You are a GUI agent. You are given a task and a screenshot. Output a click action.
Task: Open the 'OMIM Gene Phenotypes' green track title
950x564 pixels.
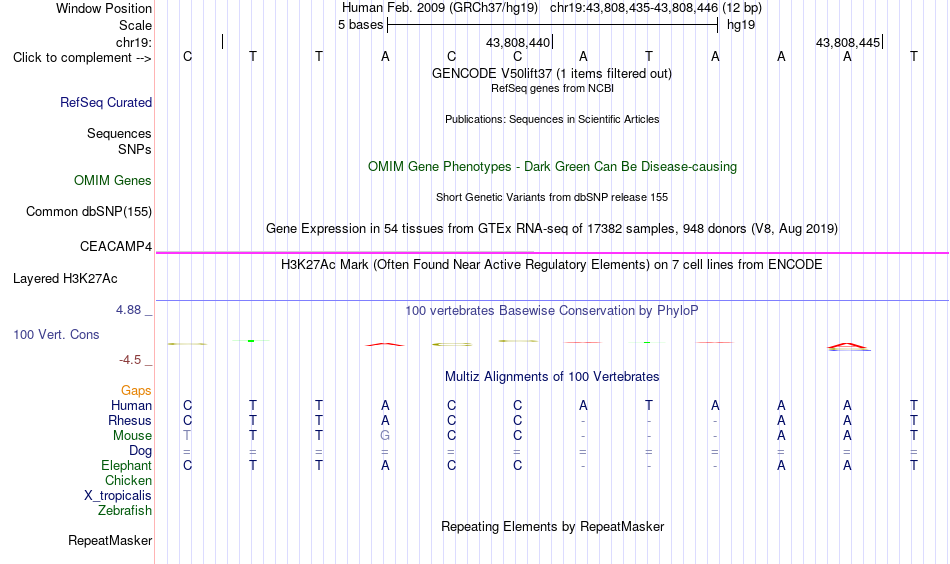click(553, 167)
